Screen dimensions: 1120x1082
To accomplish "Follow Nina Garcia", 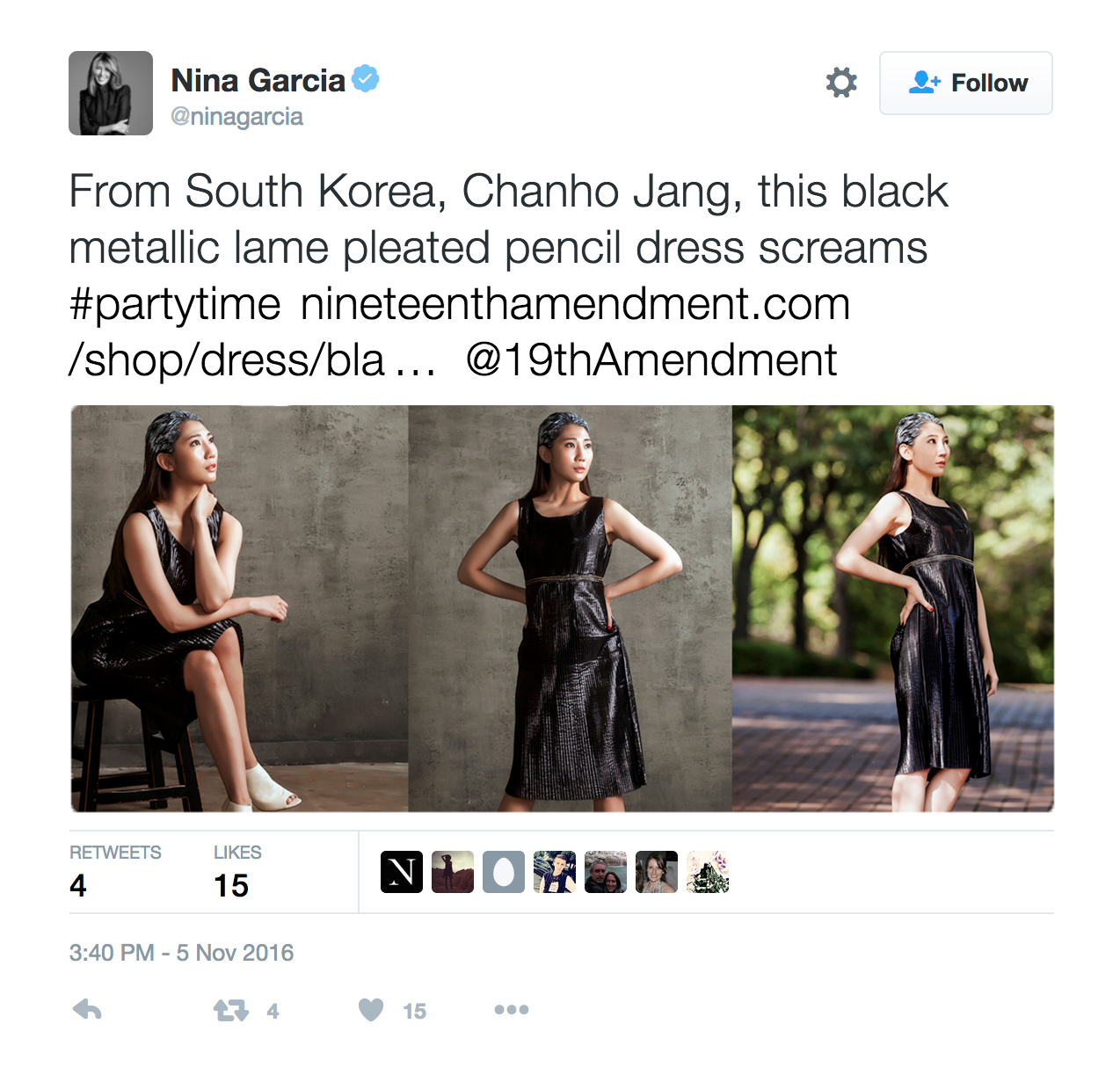I will click(966, 83).
